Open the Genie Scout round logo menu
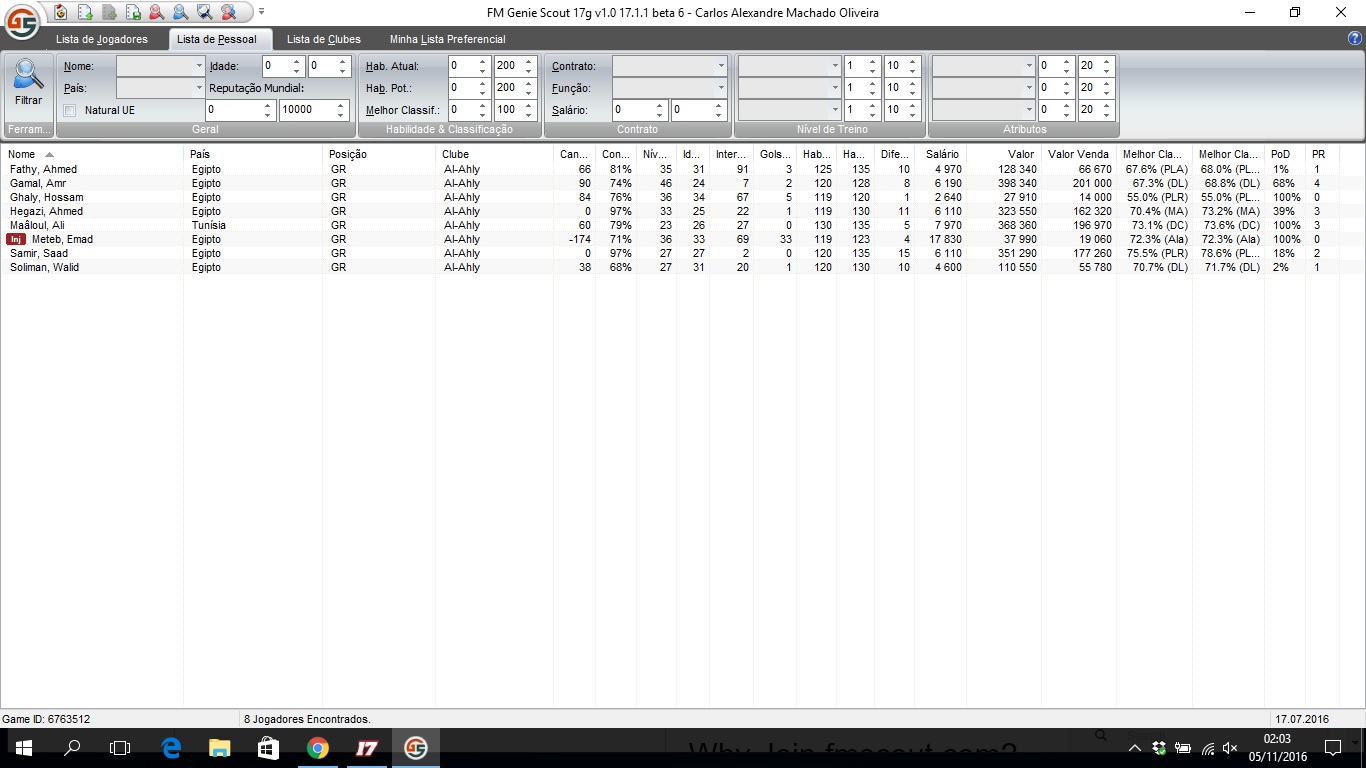 tap(20, 20)
